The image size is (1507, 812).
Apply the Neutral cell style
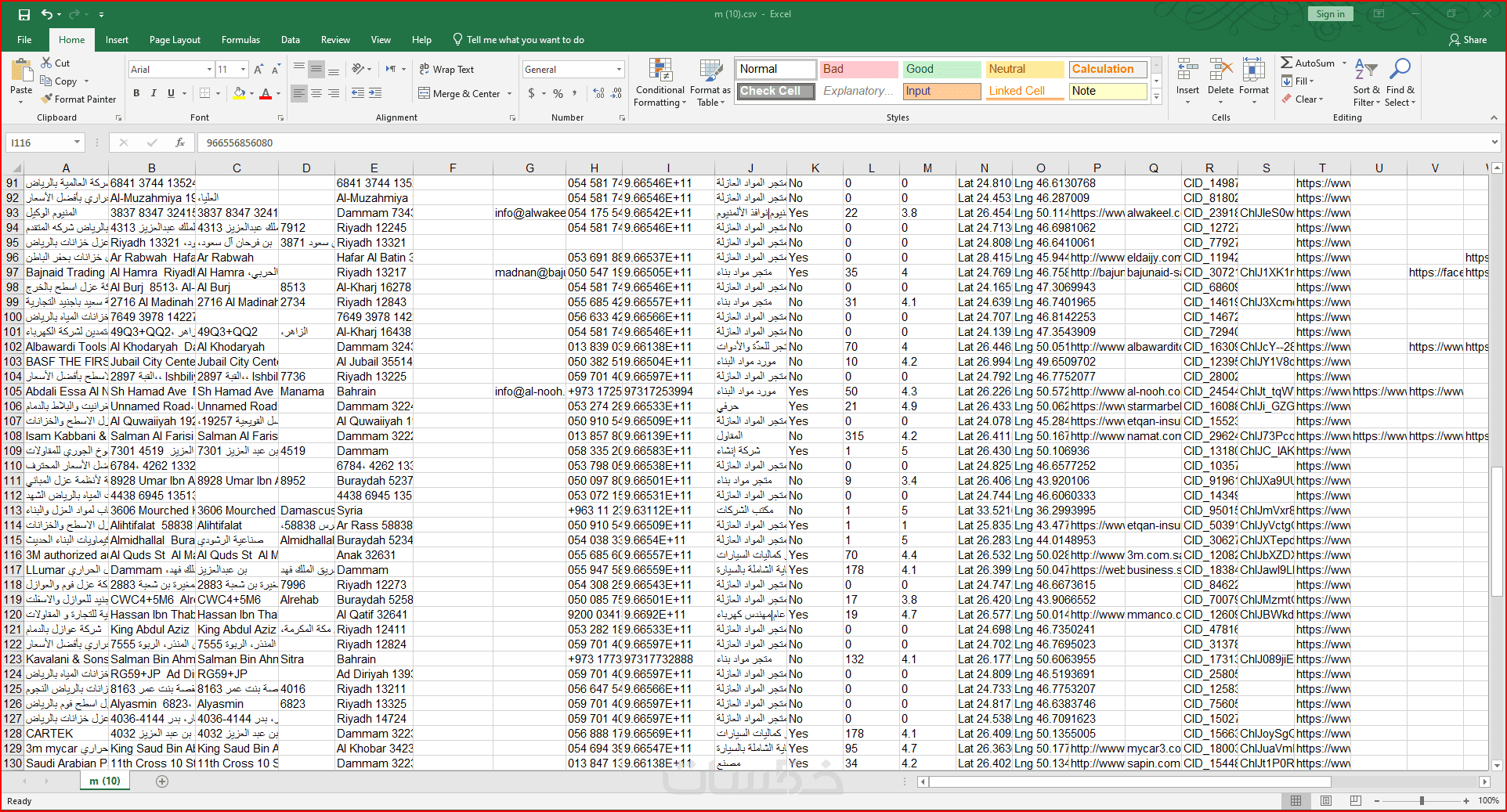tap(1025, 69)
